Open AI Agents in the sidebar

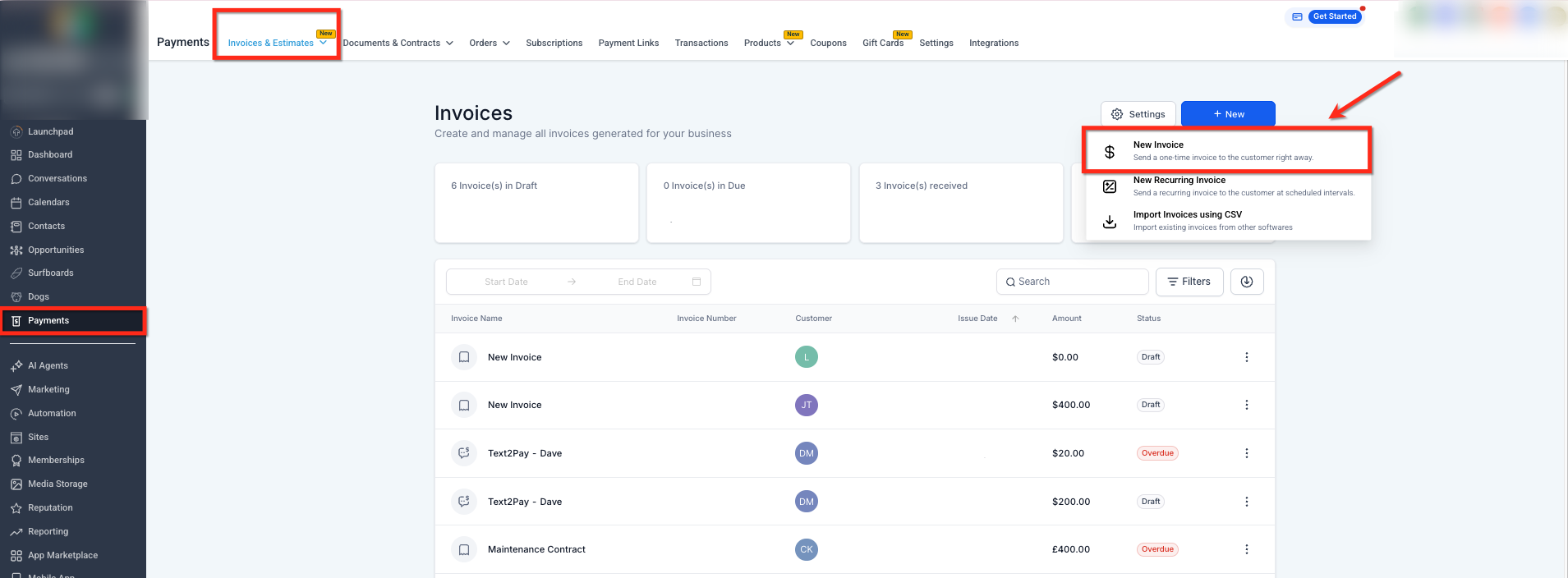coord(48,365)
